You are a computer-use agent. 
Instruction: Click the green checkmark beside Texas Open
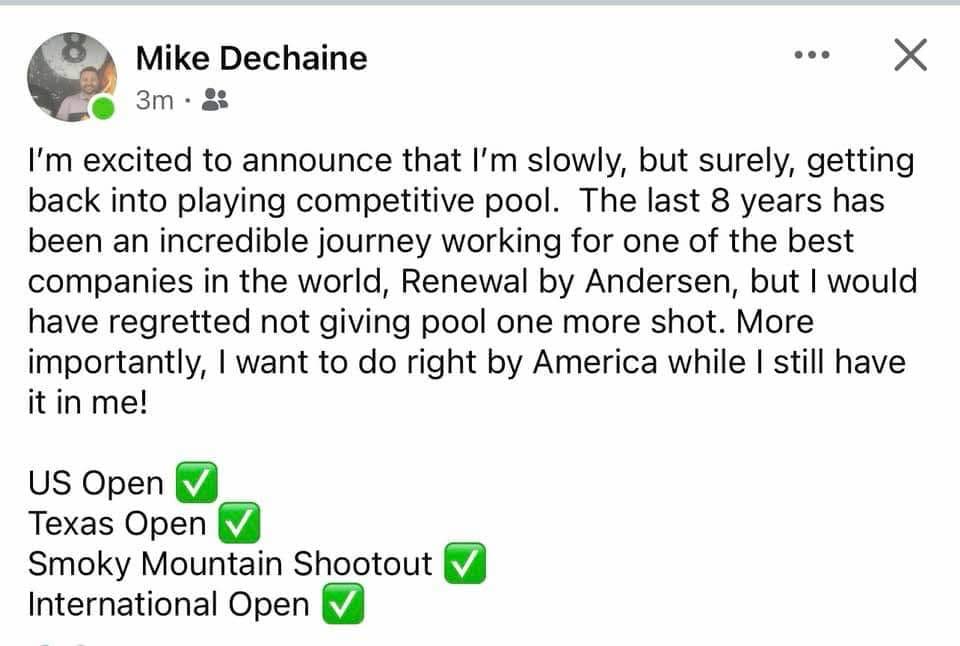[x=238, y=524]
